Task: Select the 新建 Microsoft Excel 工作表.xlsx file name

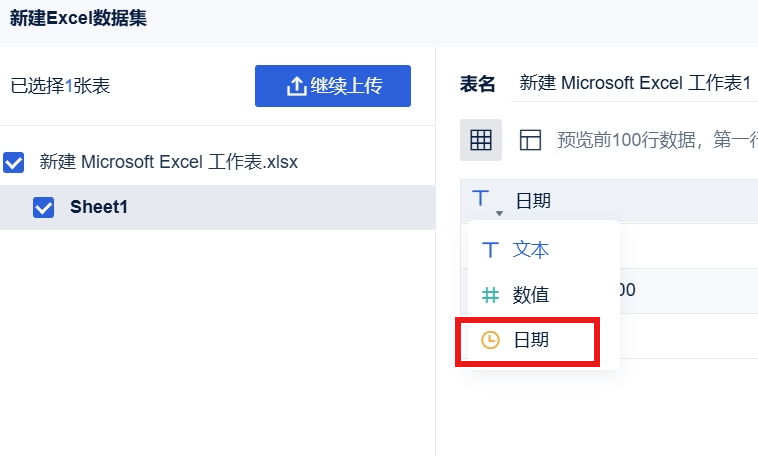Action: pyautogui.click(x=169, y=162)
